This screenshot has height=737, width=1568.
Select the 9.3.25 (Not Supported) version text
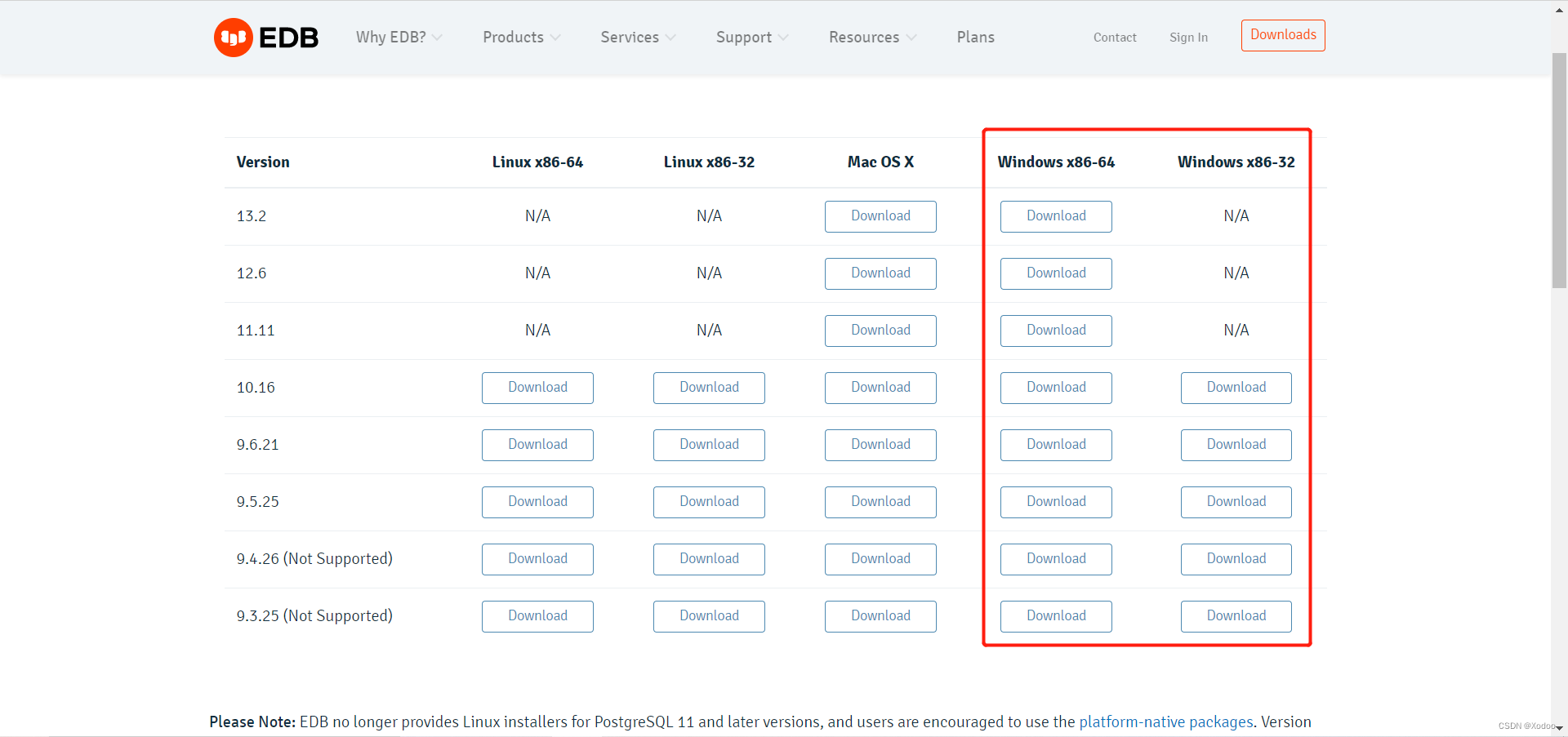point(314,616)
